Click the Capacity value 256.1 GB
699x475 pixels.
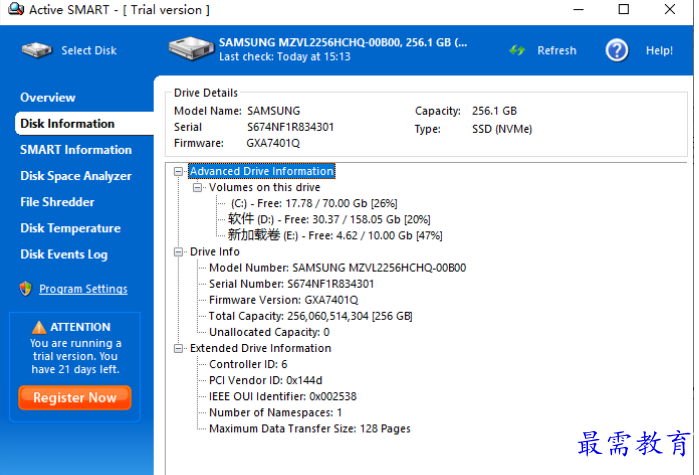click(494, 111)
